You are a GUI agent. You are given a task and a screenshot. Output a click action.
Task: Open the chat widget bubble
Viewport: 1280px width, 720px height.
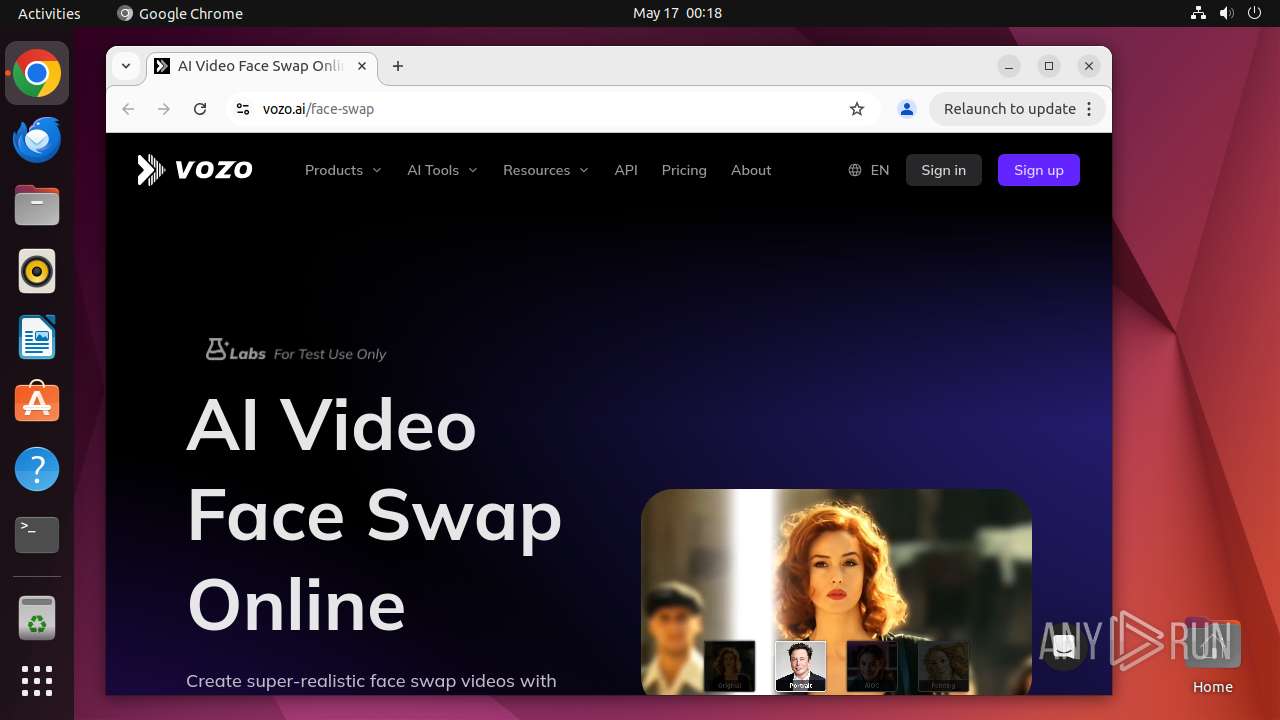pyautogui.click(x=1065, y=647)
